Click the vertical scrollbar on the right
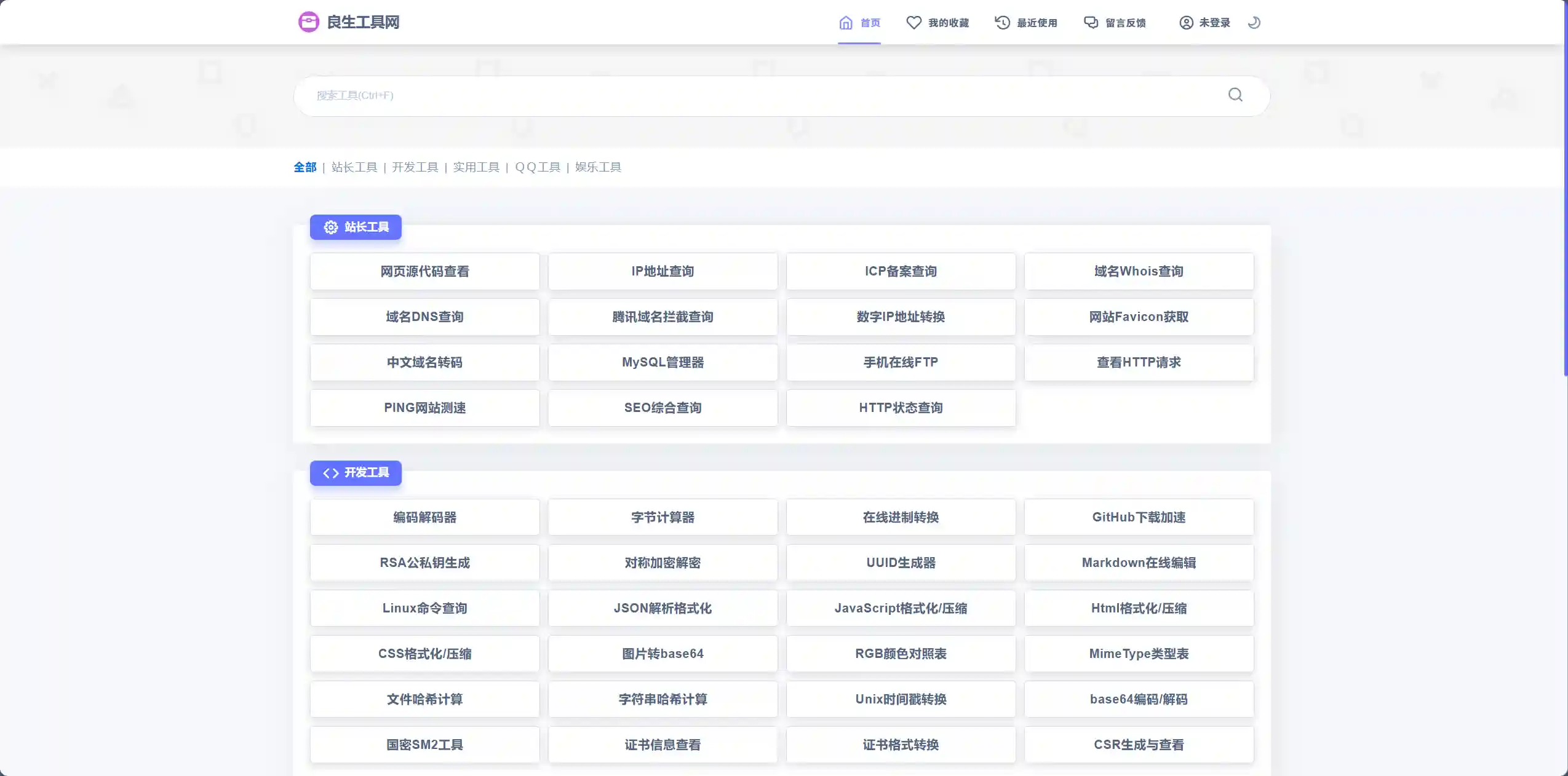Screen dimensions: 1568x776 1564,184
